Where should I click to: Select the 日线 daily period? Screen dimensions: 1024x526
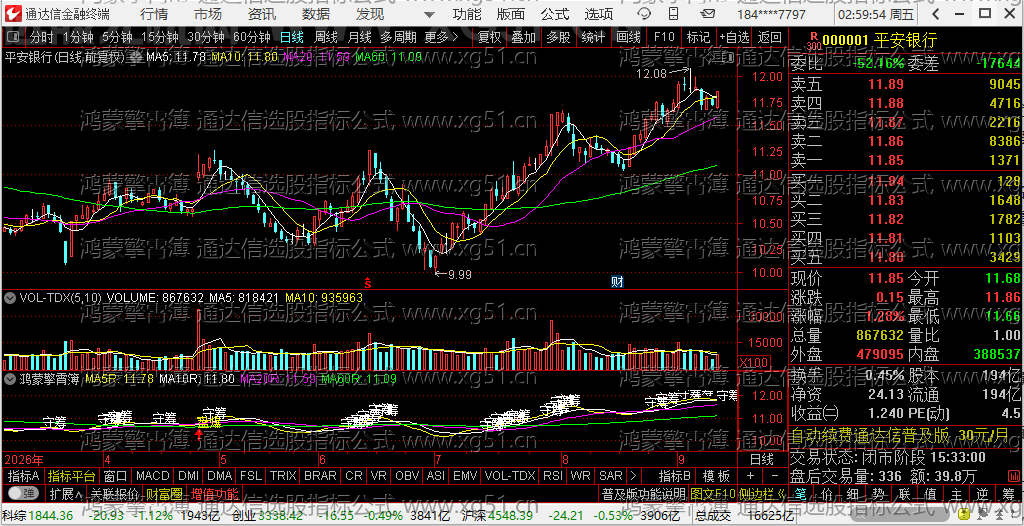pos(292,38)
